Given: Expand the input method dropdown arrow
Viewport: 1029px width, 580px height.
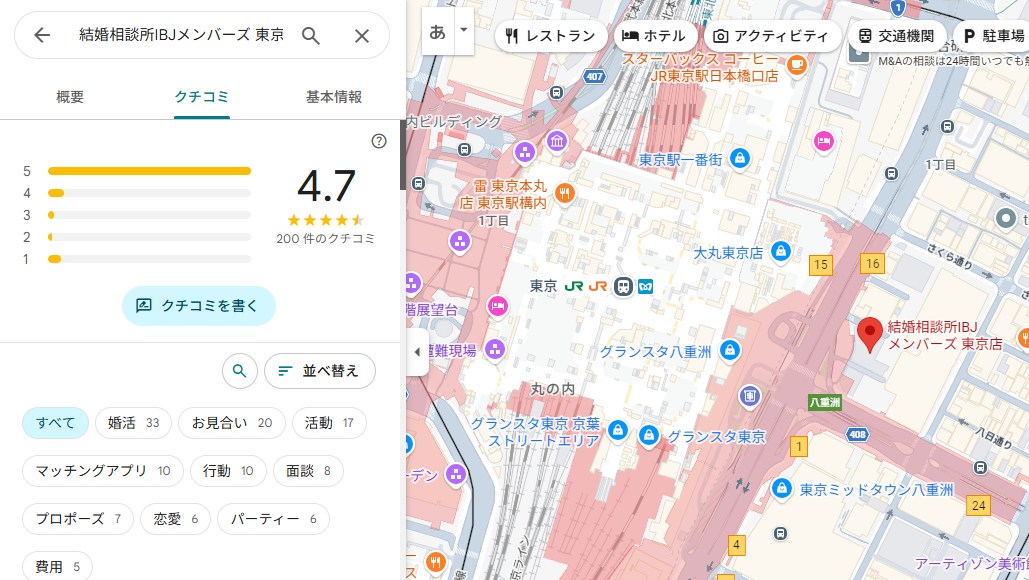Looking at the screenshot, I should (x=463, y=30).
